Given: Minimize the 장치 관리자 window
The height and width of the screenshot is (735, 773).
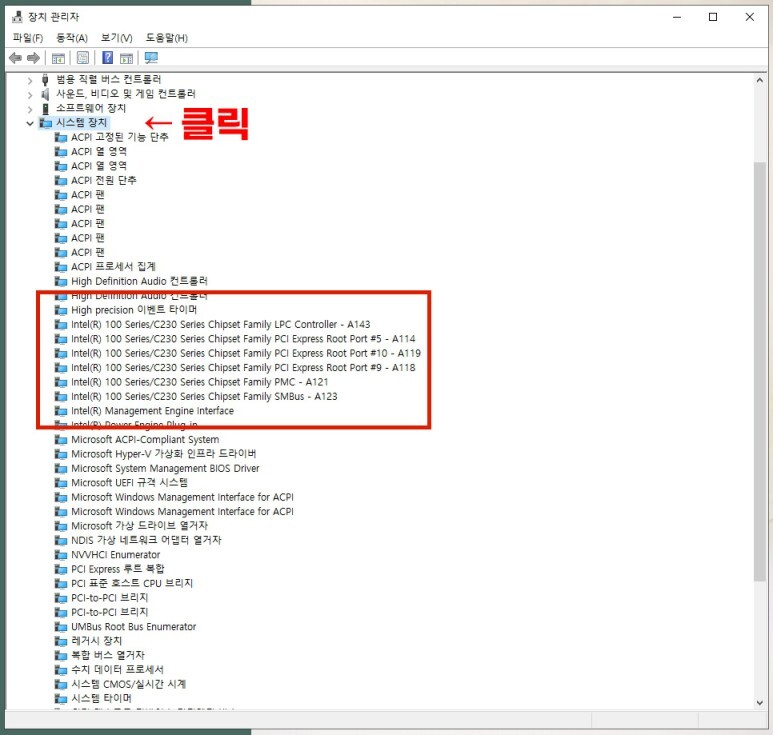Looking at the screenshot, I should point(677,17).
